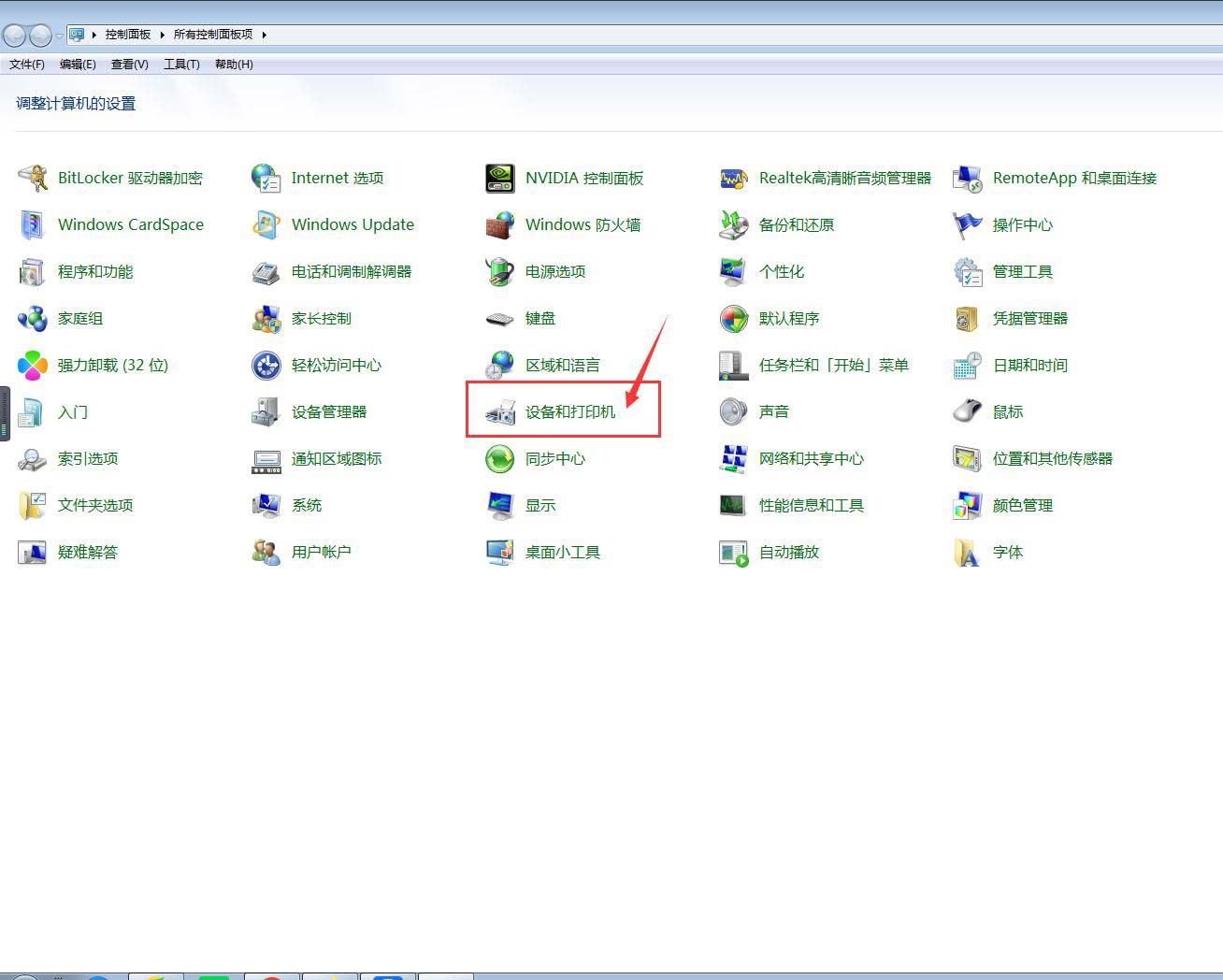Open the 设备和打印机 printer icon

(x=499, y=411)
